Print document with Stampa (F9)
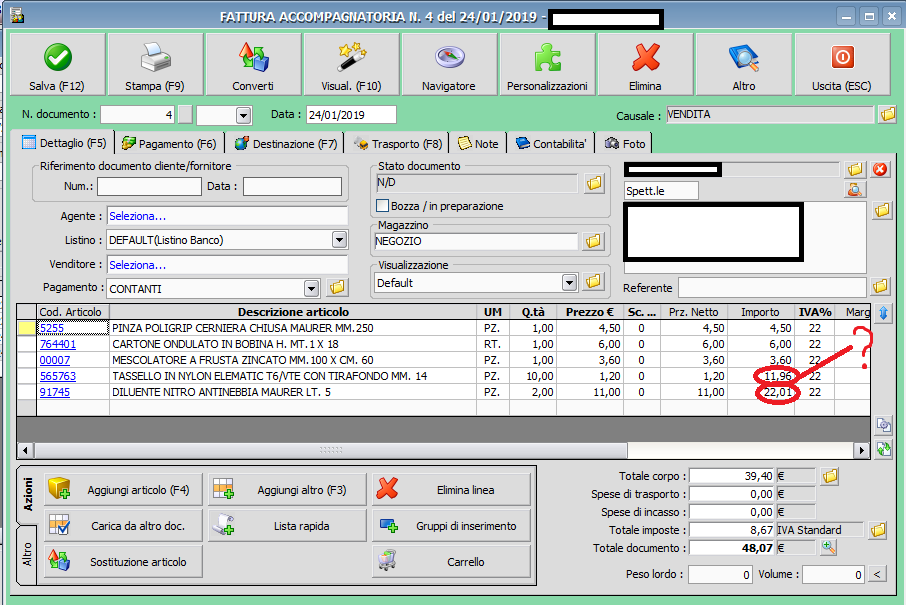Screen dimensions: 906x605 click(x=155, y=65)
